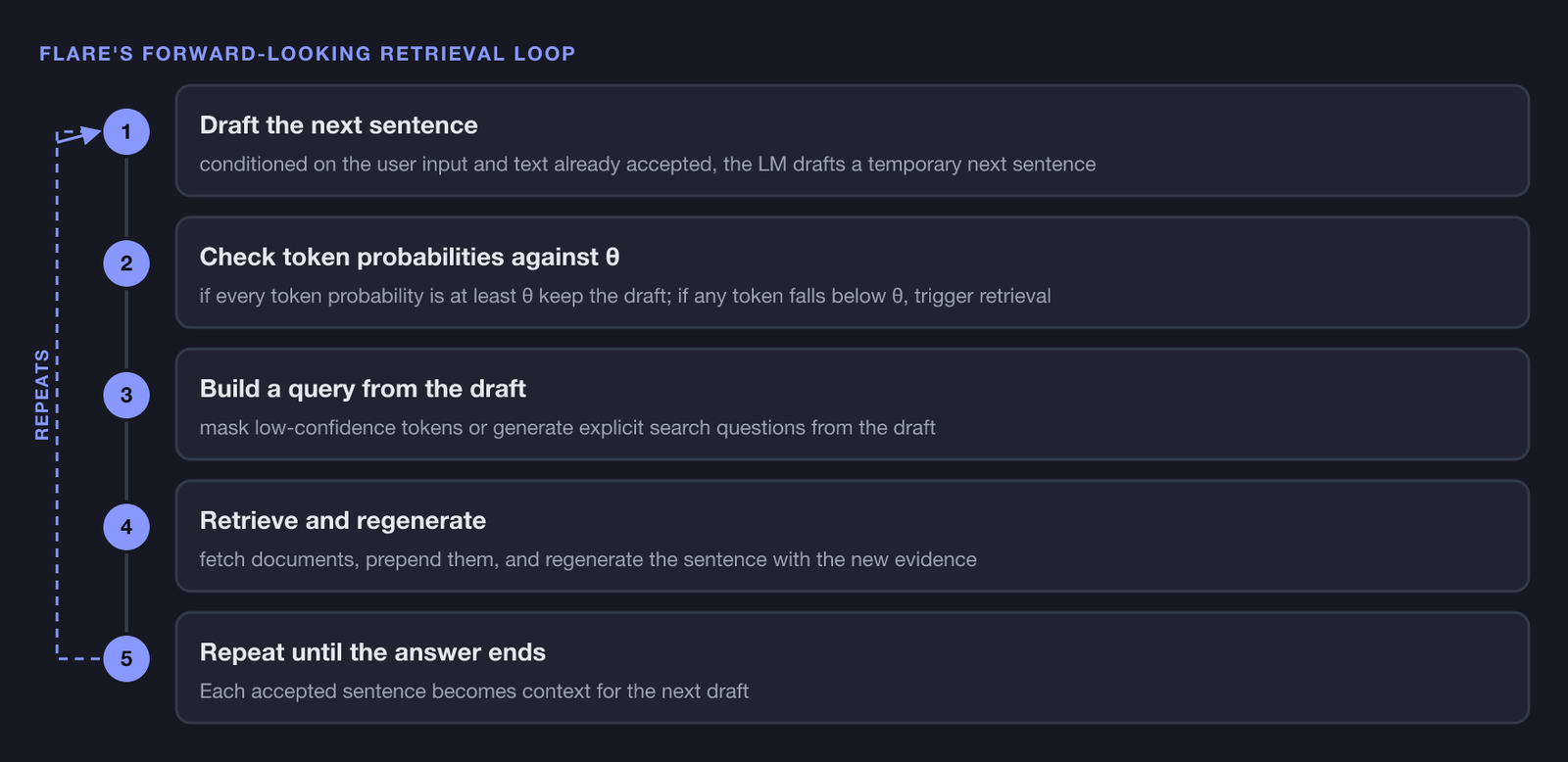Screen dimensions: 1568x762
Task: Click the fetch documents, prepend them description
Action: 588,559
